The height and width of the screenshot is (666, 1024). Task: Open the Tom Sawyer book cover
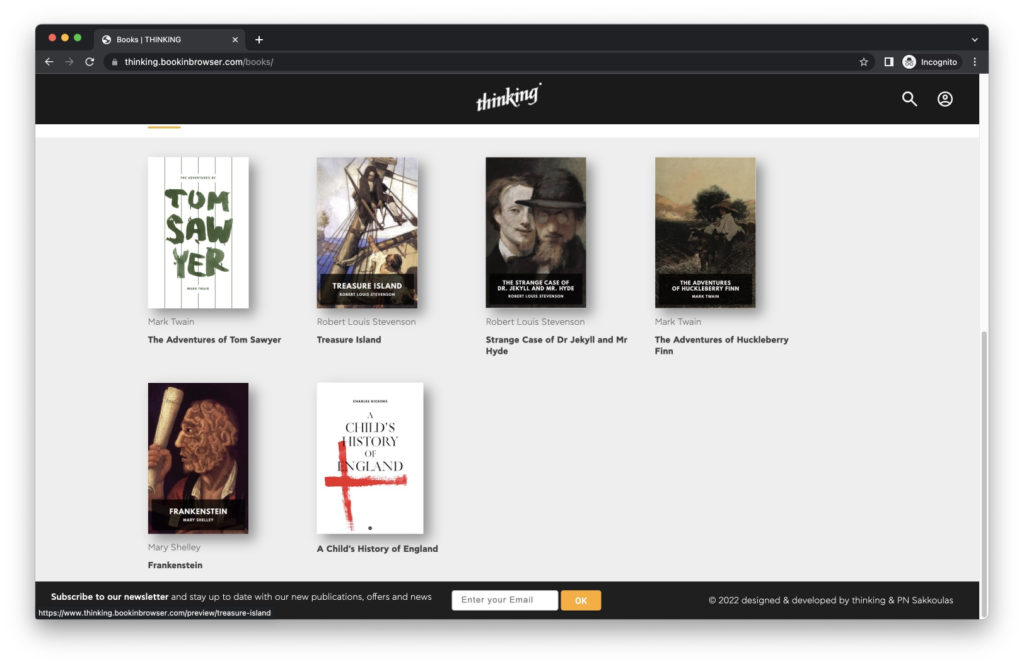click(x=198, y=232)
